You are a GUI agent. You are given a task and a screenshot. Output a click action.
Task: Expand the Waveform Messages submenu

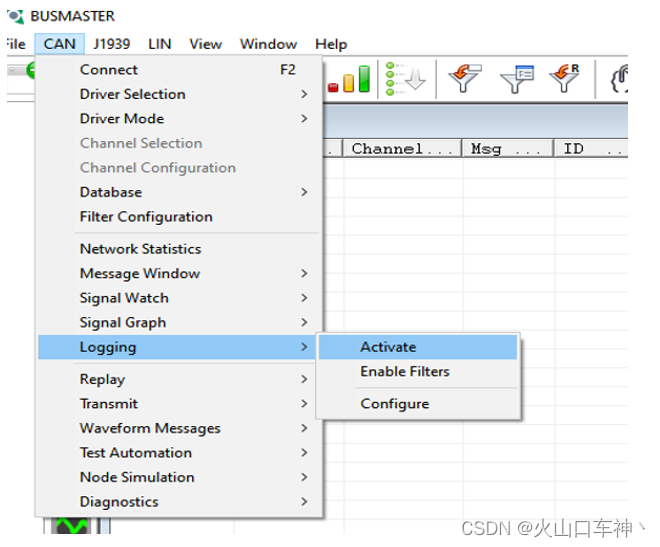tap(179, 428)
